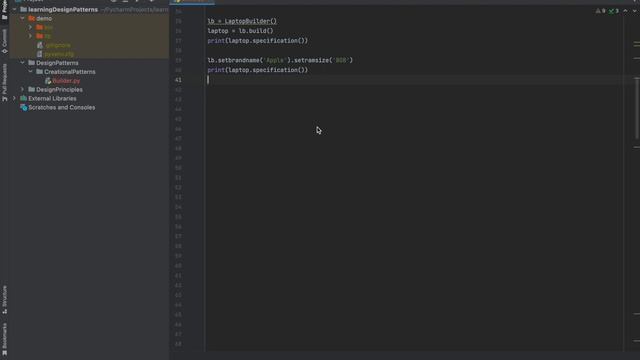Expand the upper collapsed subfolder inside demo

(x=31, y=27)
